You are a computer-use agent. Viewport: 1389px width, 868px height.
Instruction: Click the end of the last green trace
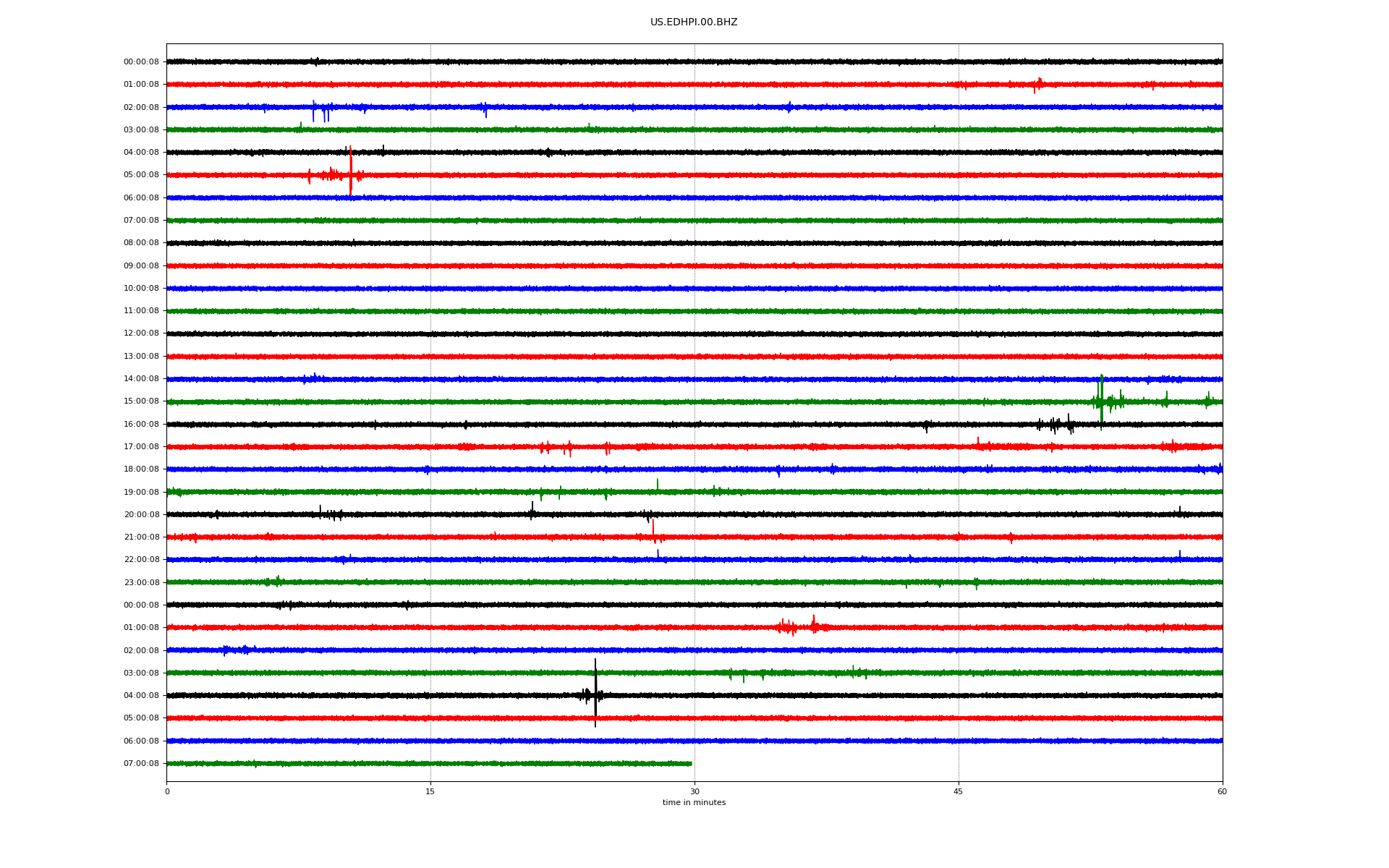click(x=690, y=763)
